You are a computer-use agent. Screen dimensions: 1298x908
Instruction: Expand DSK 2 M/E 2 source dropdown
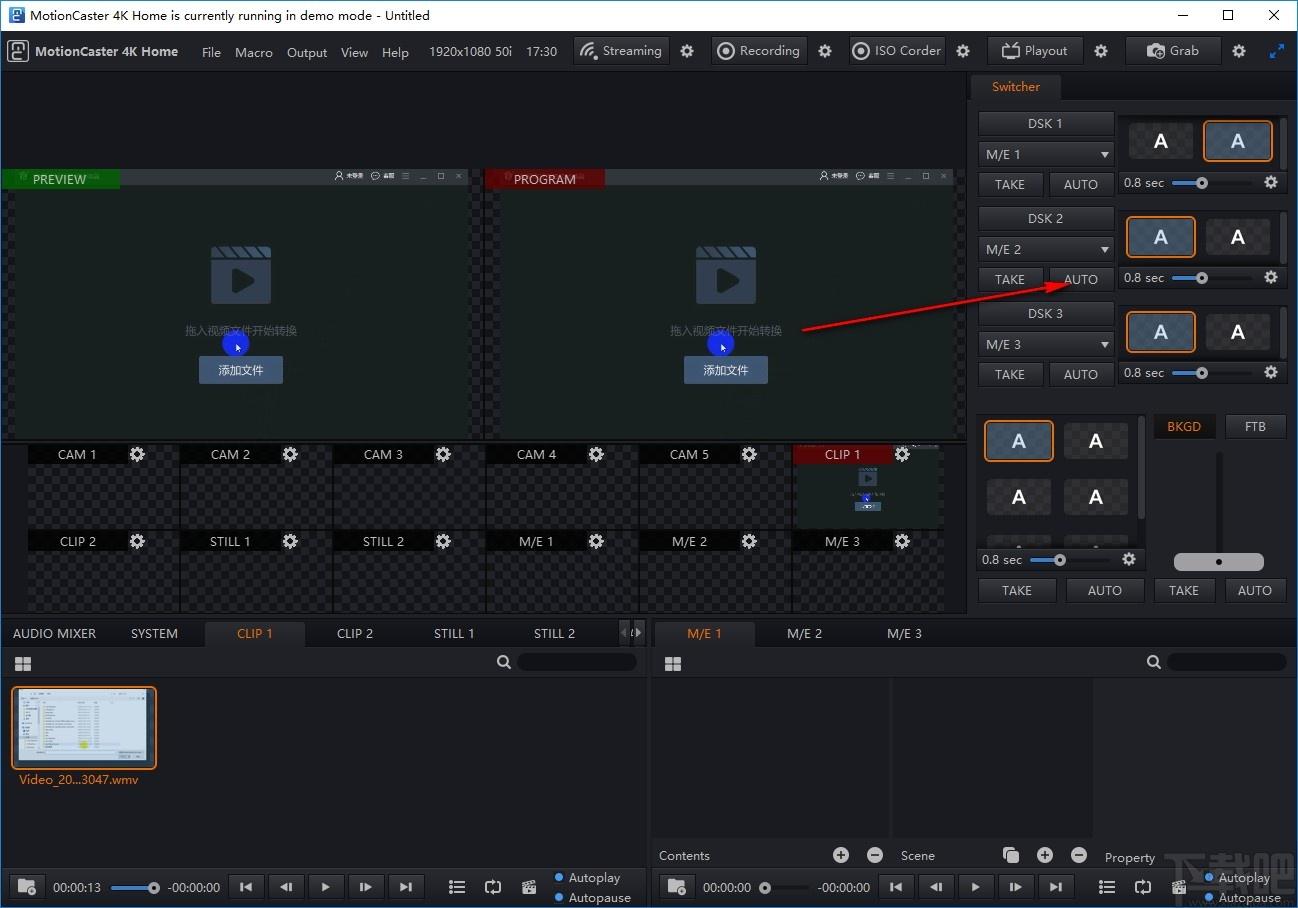(x=1046, y=250)
